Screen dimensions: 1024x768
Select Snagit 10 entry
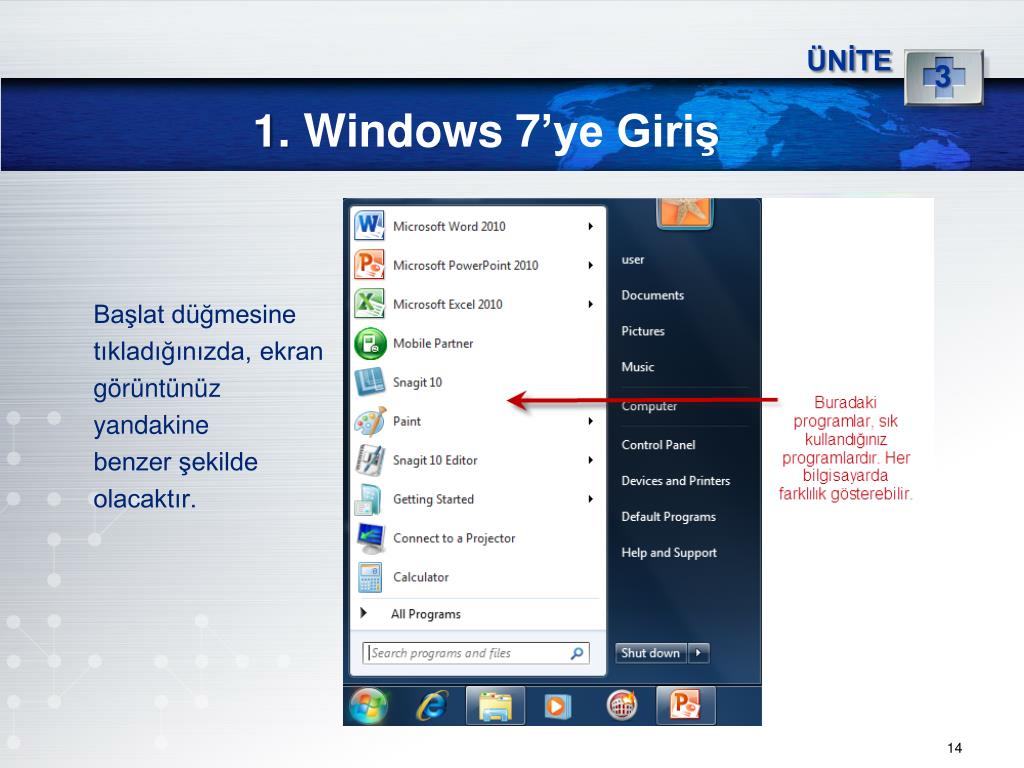[x=477, y=382]
